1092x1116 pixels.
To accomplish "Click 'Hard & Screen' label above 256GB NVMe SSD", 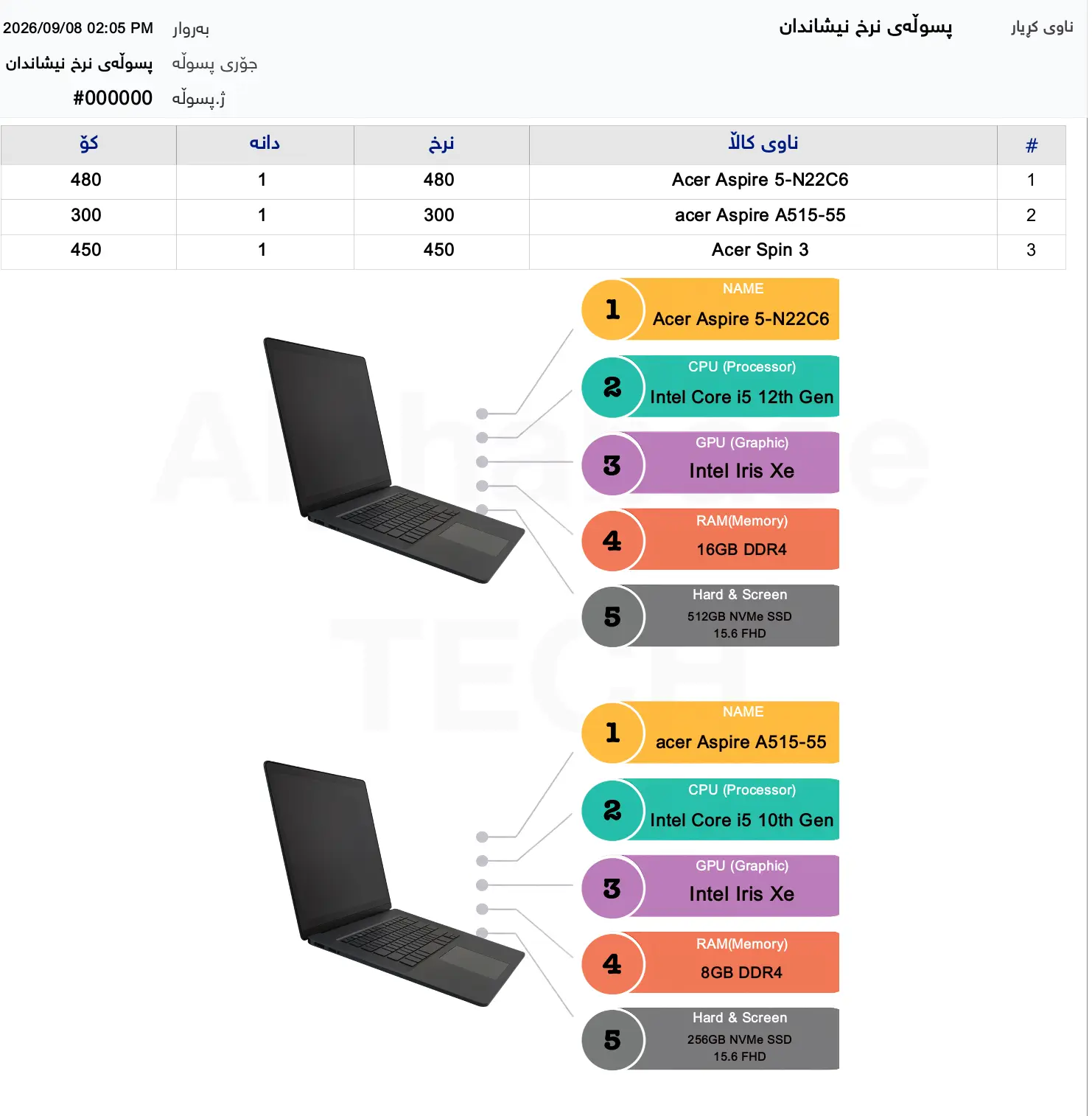I will (x=740, y=1018).
